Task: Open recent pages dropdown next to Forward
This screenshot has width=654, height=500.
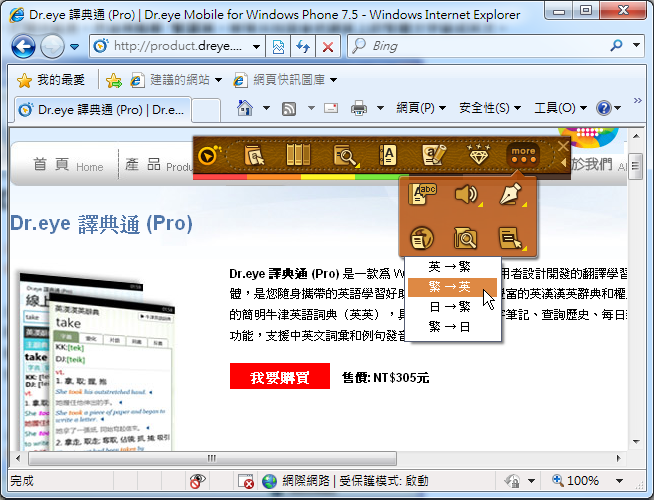Action: (75, 46)
